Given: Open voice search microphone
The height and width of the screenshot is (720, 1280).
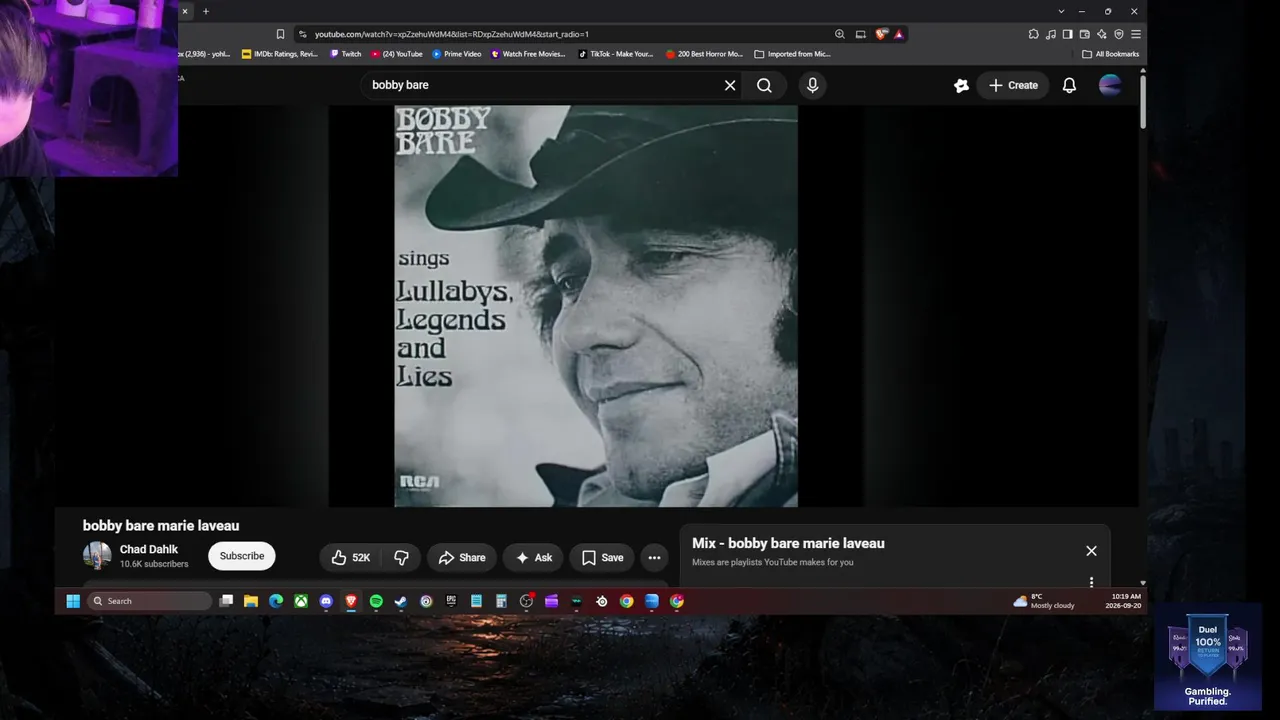Looking at the screenshot, I should (x=812, y=85).
